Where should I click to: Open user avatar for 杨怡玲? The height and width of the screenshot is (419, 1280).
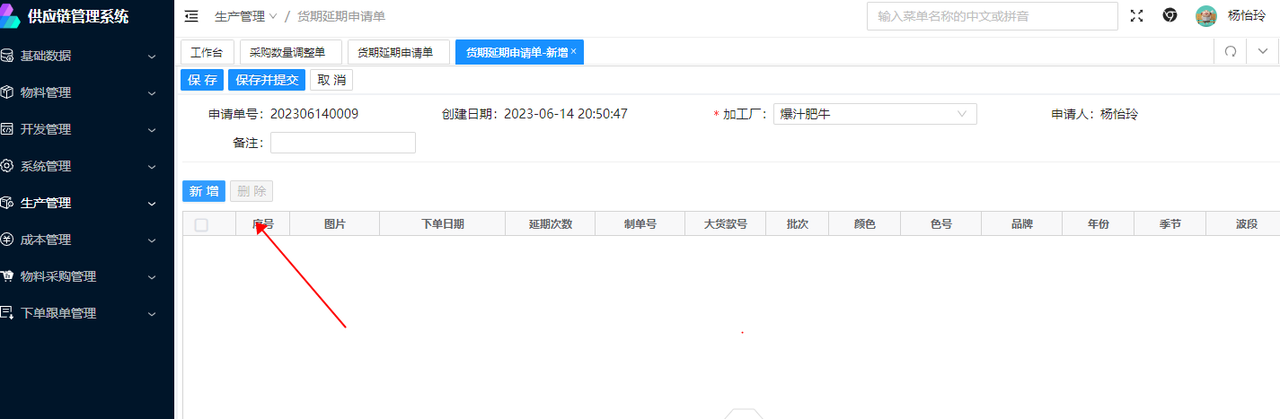click(x=1206, y=16)
